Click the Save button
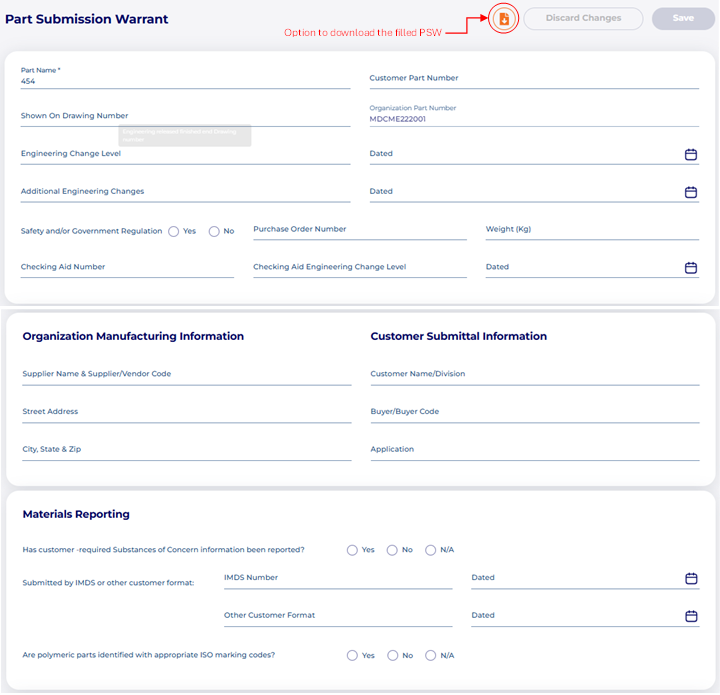Viewport: 720px width, 695px height. click(x=683, y=18)
